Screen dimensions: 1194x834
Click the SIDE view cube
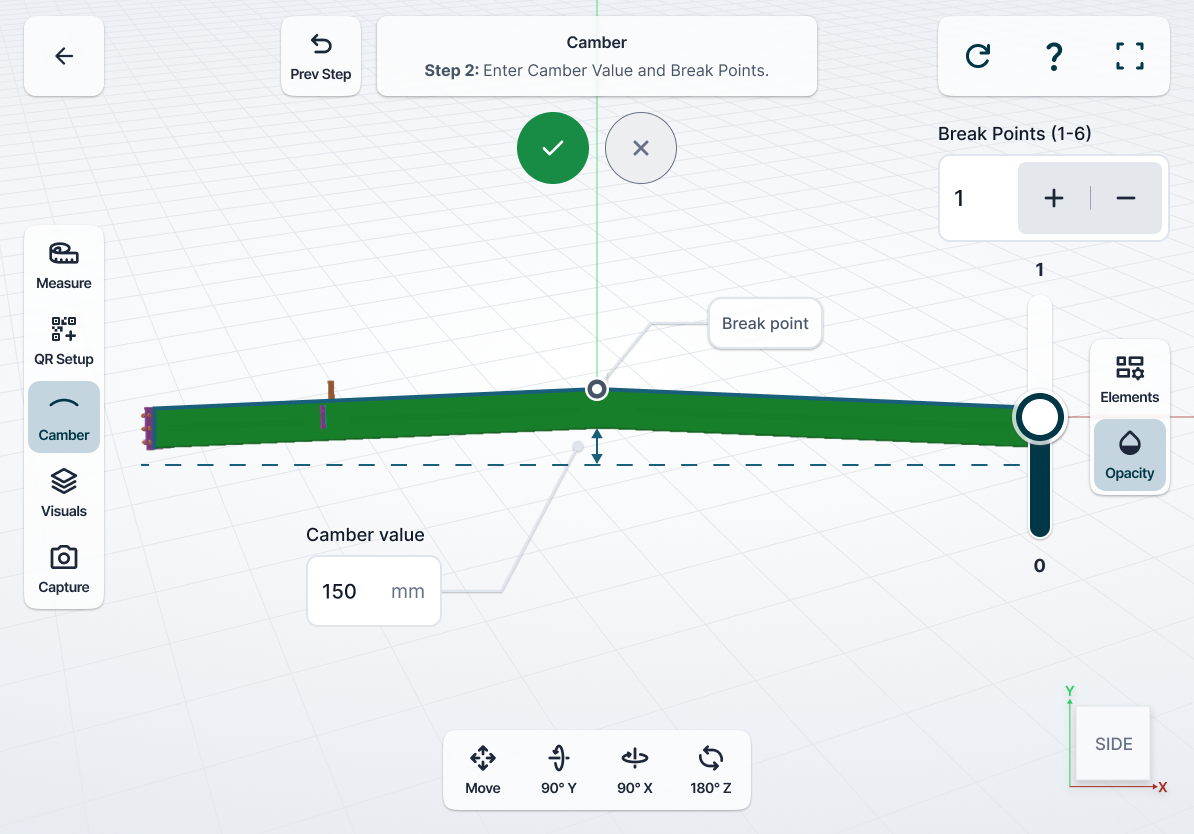pyautogui.click(x=1113, y=744)
